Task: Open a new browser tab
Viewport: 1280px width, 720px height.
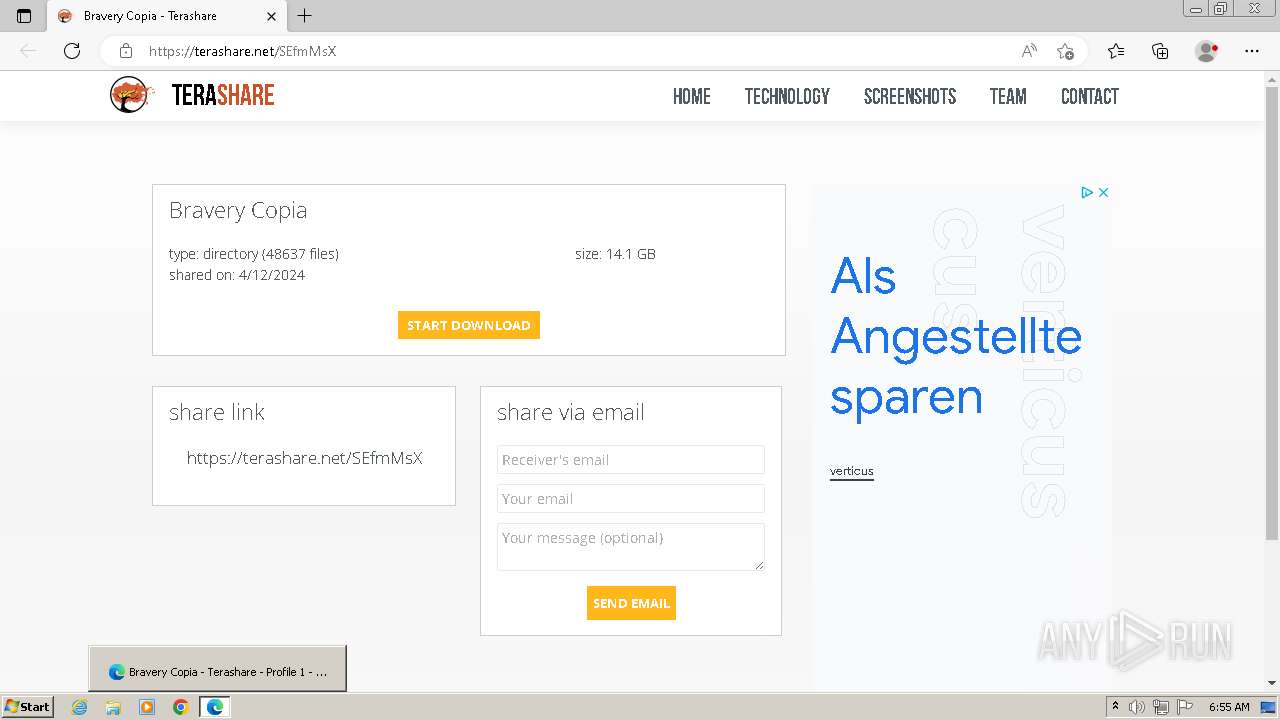Action: point(305,16)
